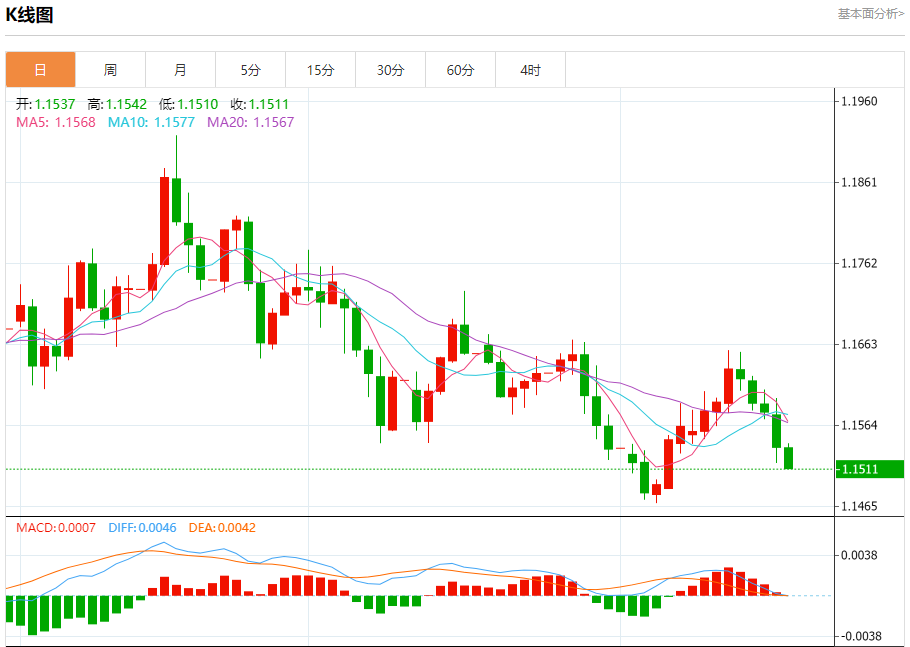Viewport: 910px width, 647px height.
Task: Open the 基本面分析 link
Action: point(870,14)
